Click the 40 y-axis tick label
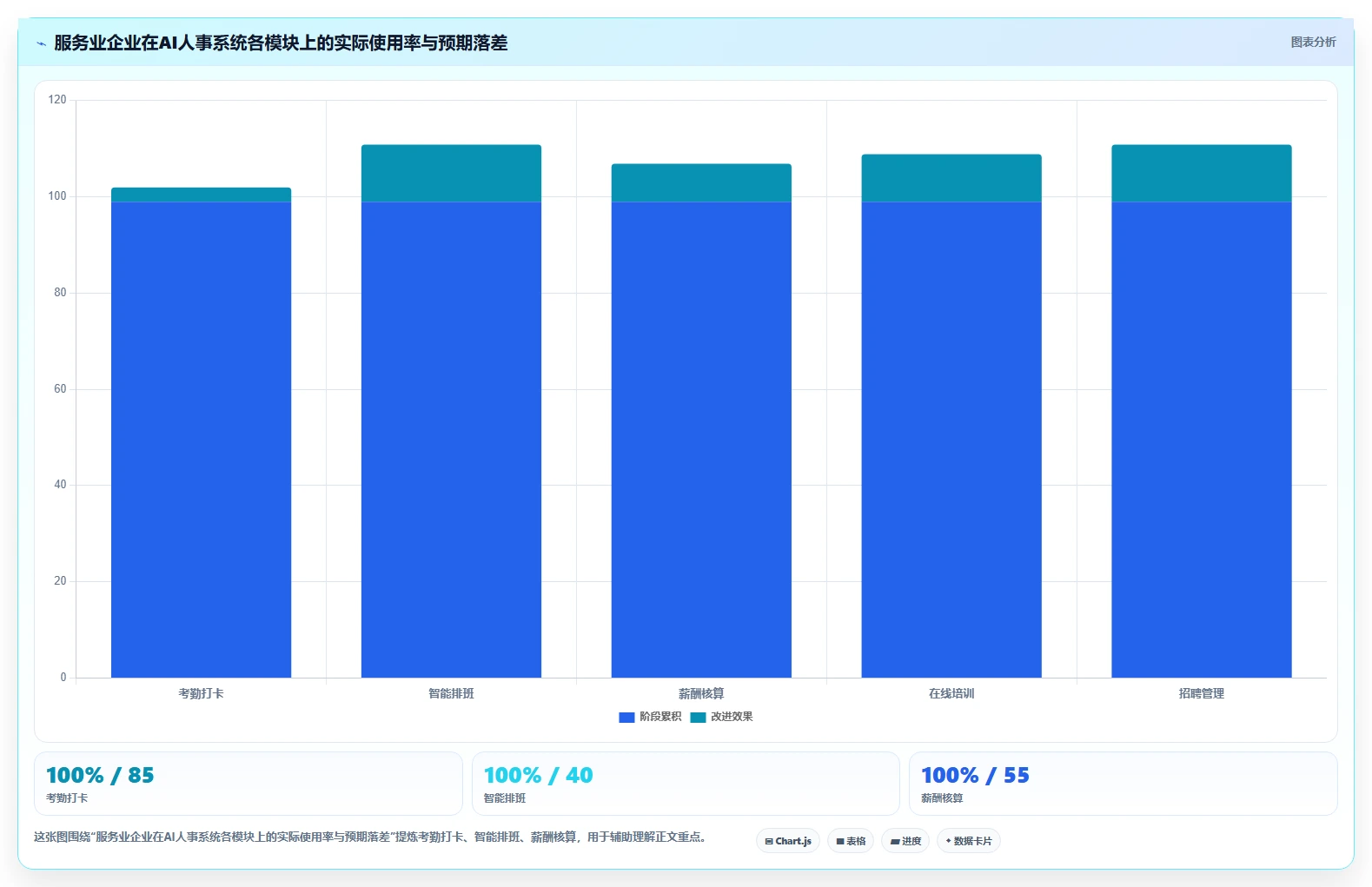 (x=60, y=485)
